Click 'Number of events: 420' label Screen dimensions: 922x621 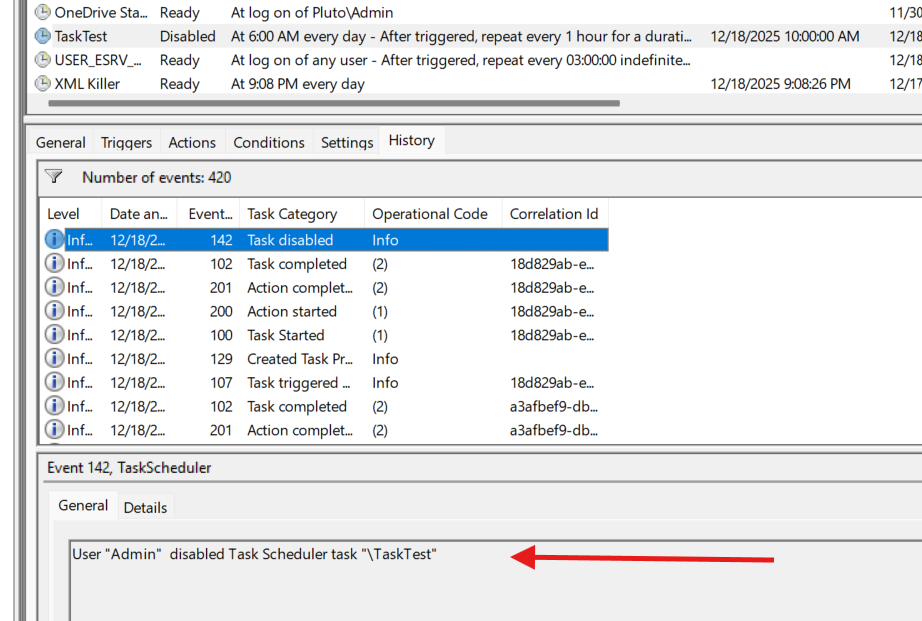[156, 177]
